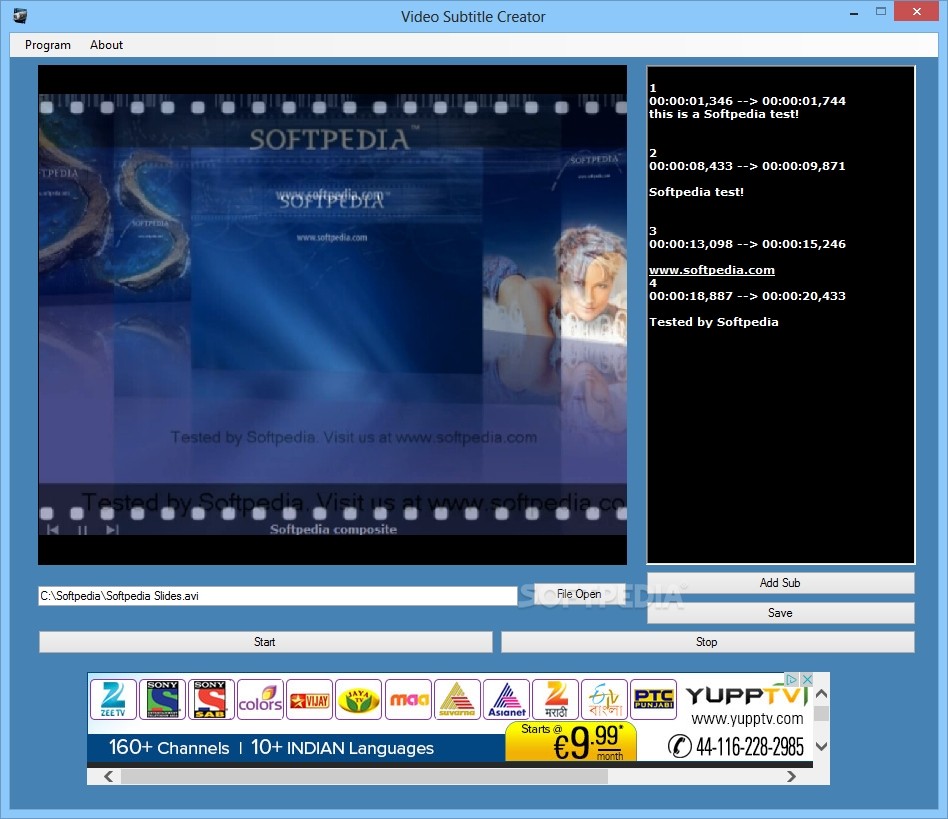This screenshot has width=948, height=819.
Task: Maximize the Video Subtitle Creator window
Action: (881, 12)
